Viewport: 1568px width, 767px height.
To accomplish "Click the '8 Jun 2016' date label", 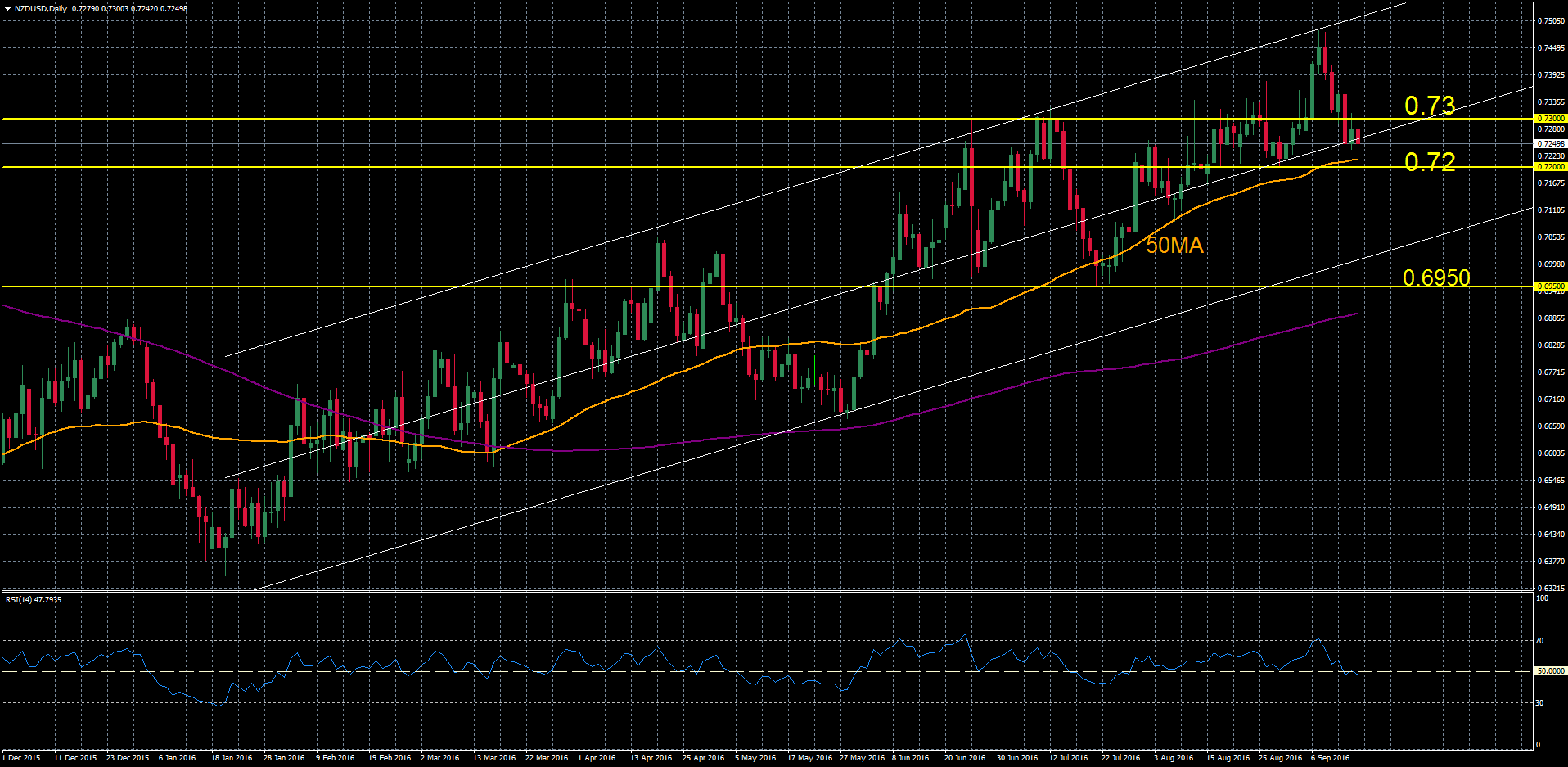I will pos(911,758).
